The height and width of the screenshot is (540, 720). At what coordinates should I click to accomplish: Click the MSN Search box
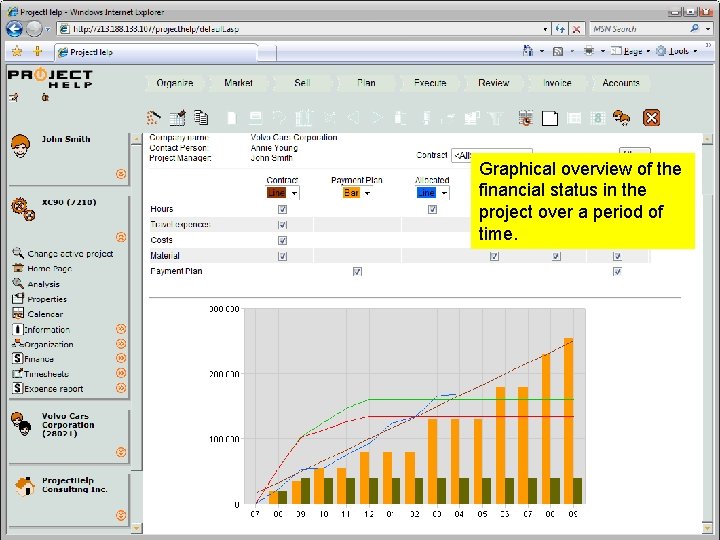coord(639,29)
